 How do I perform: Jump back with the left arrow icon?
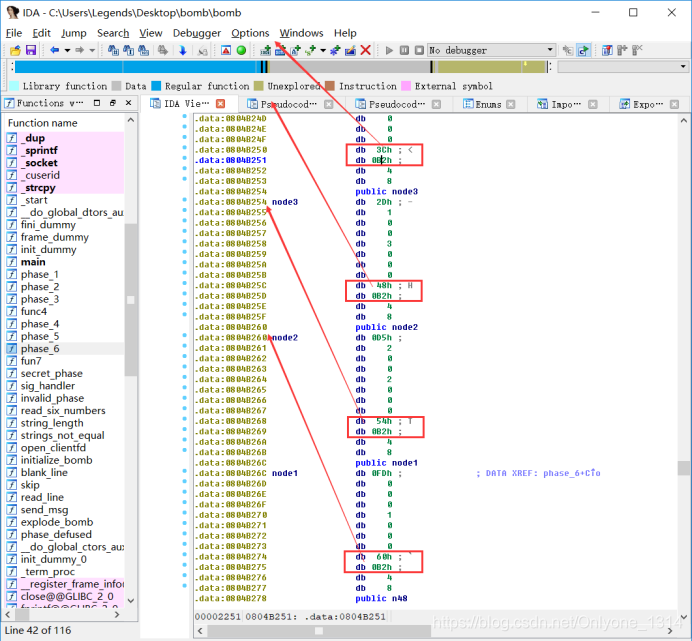[54, 50]
